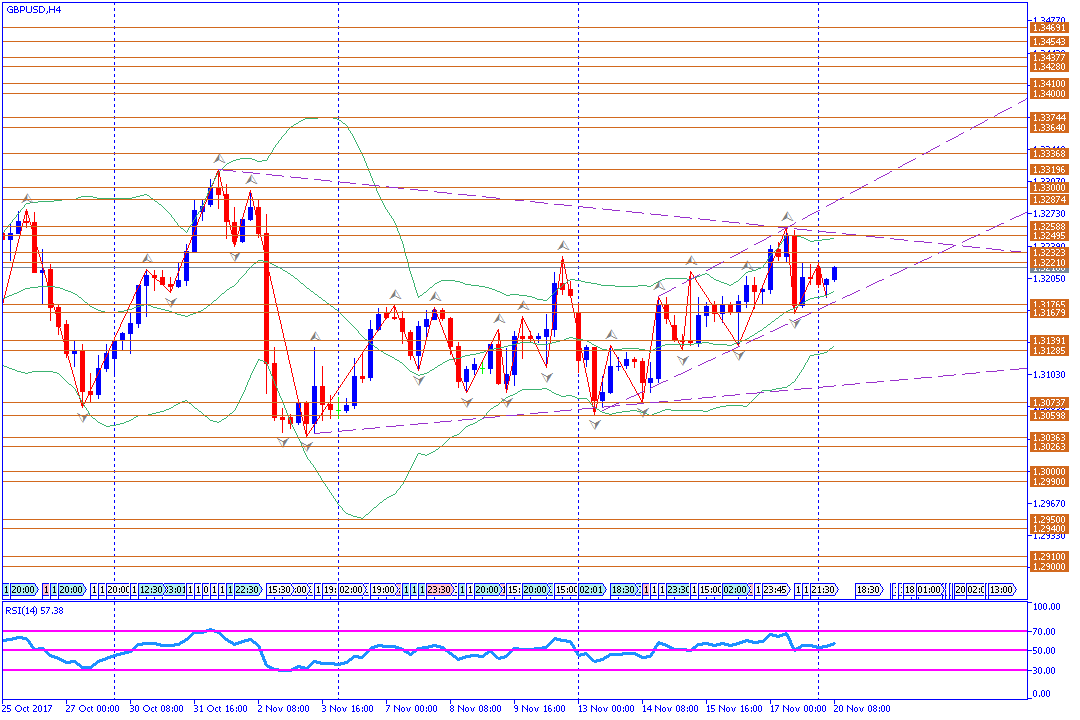
Task: Click the RSI(14) 57.38 indicator label
Action: pos(34,610)
